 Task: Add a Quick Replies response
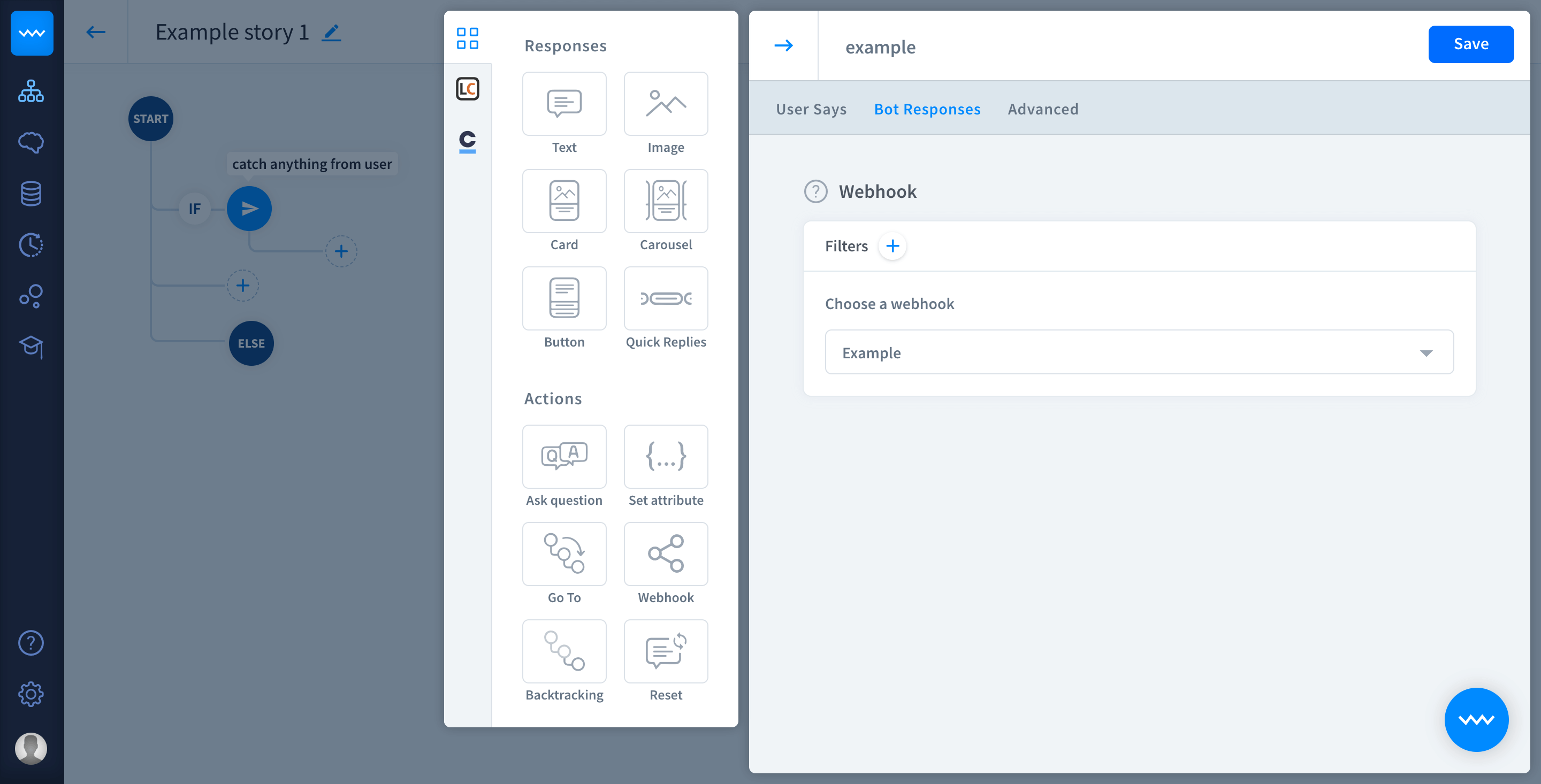(665, 298)
